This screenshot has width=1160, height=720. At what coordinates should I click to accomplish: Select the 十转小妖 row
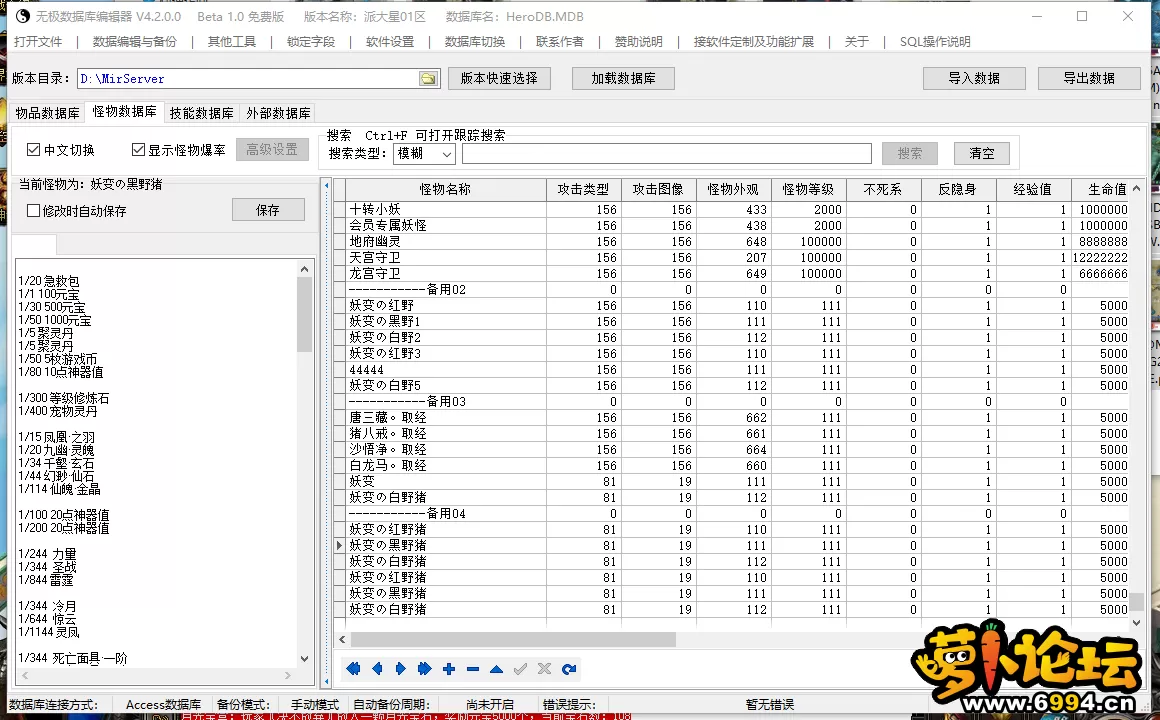[x=738, y=209]
